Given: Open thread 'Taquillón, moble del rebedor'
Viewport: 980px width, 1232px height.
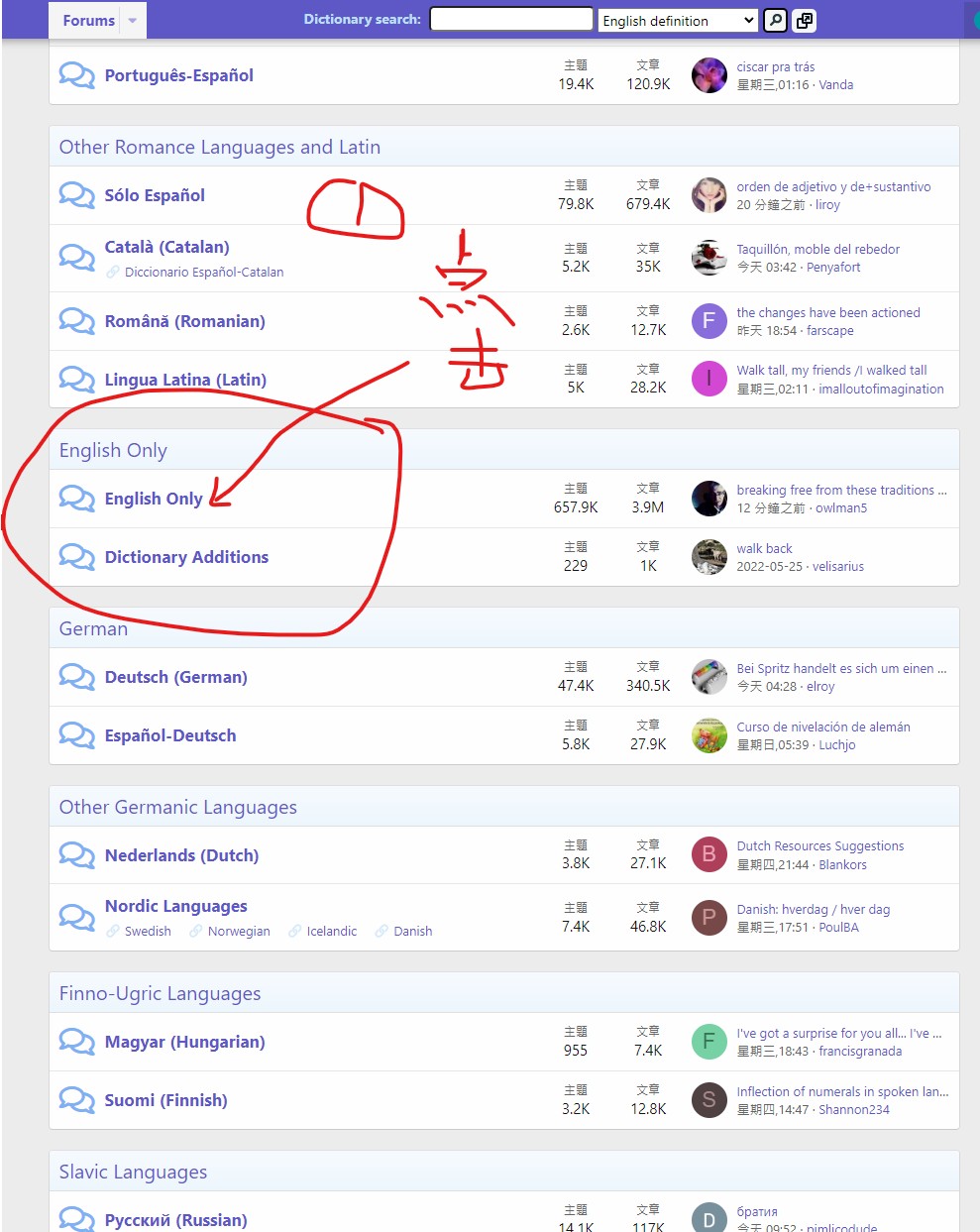Looking at the screenshot, I should pyautogui.click(x=818, y=249).
